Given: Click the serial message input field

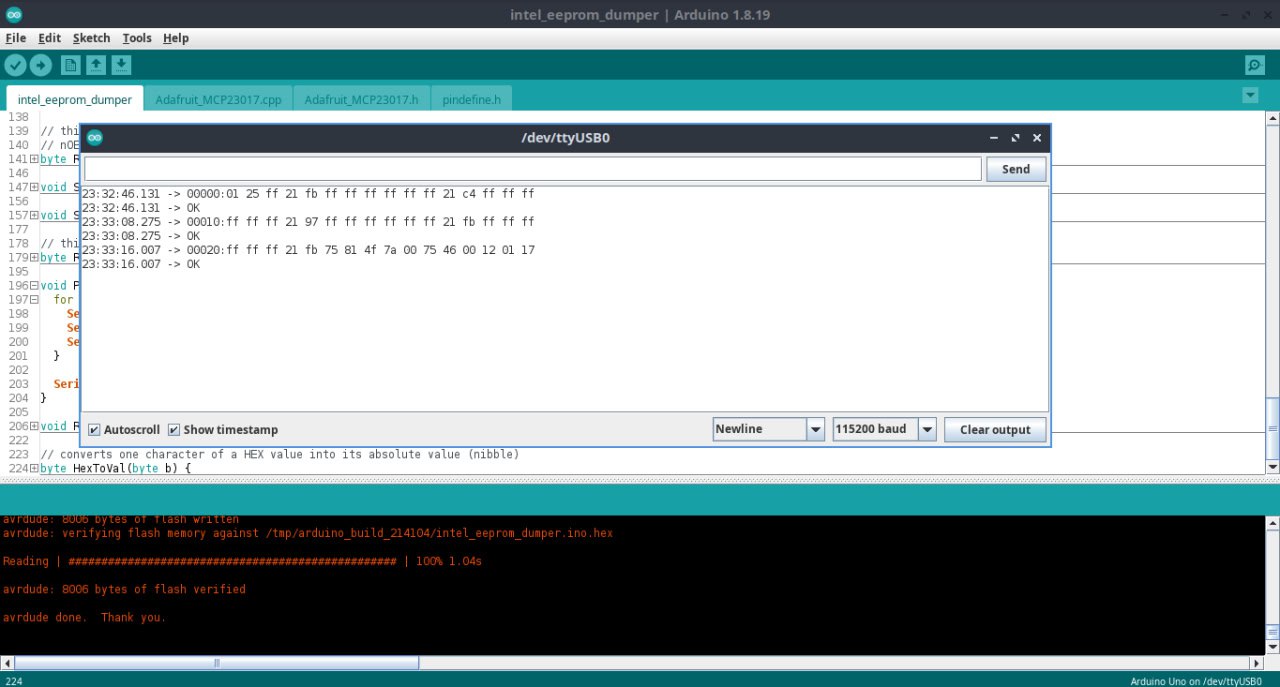Looking at the screenshot, I should (x=532, y=169).
